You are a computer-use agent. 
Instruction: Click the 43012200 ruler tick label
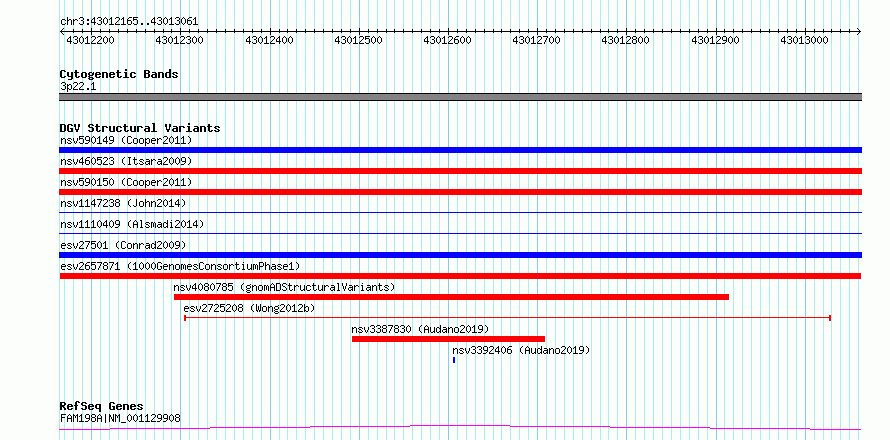click(90, 41)
